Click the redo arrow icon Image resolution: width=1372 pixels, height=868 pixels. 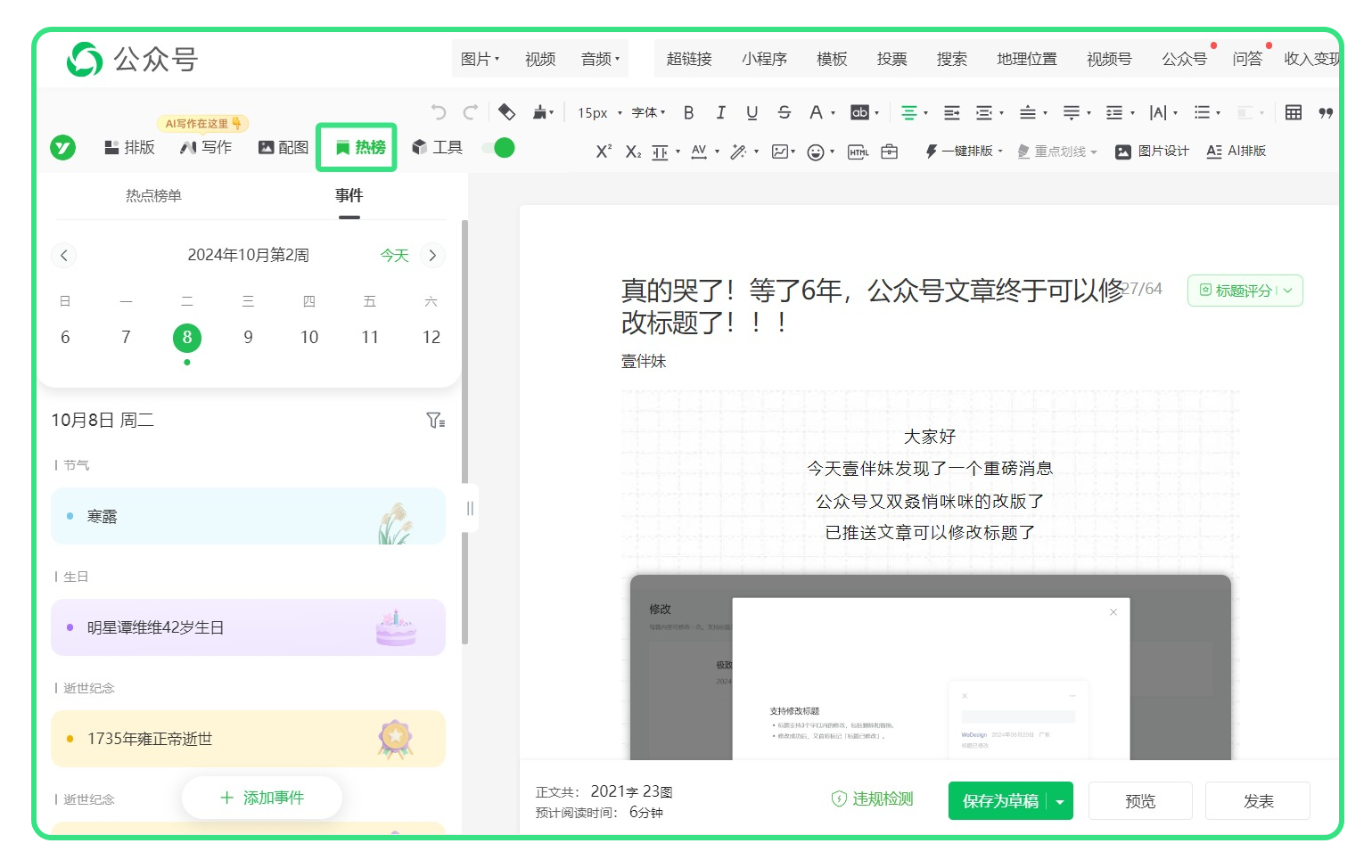tap(470, 112)
